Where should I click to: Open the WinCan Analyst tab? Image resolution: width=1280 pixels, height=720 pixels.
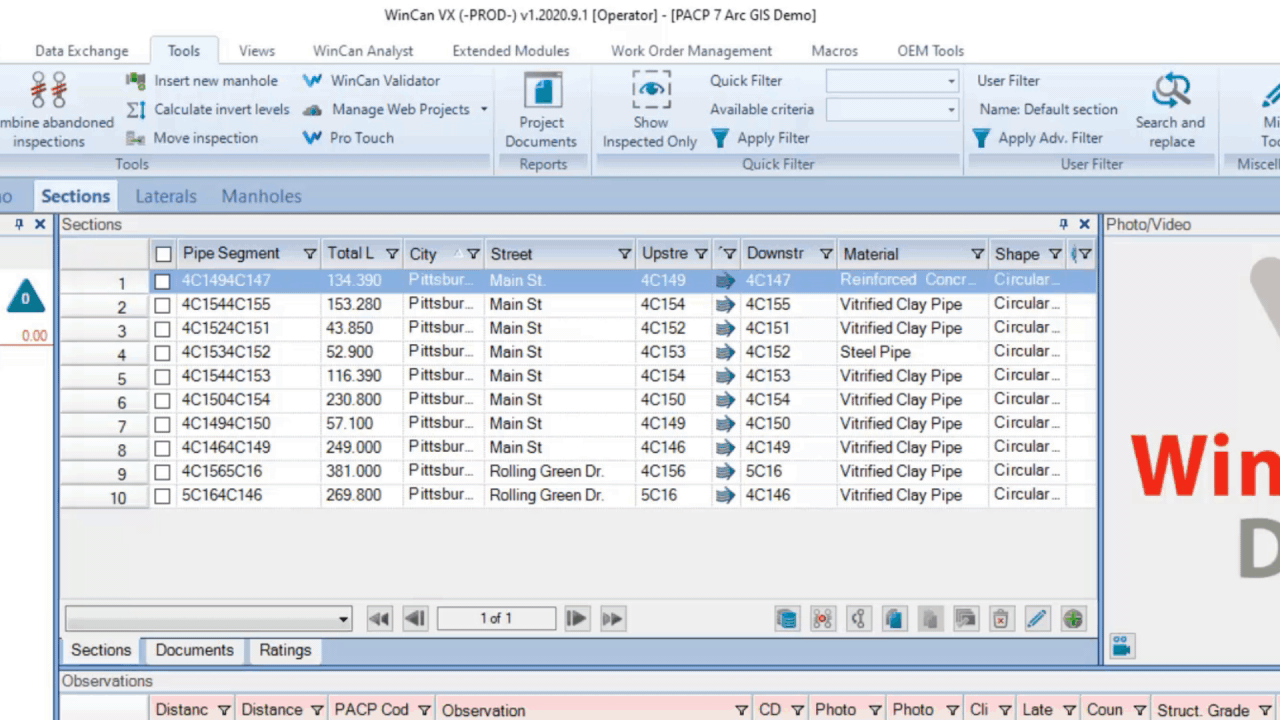tap(363, 51)
